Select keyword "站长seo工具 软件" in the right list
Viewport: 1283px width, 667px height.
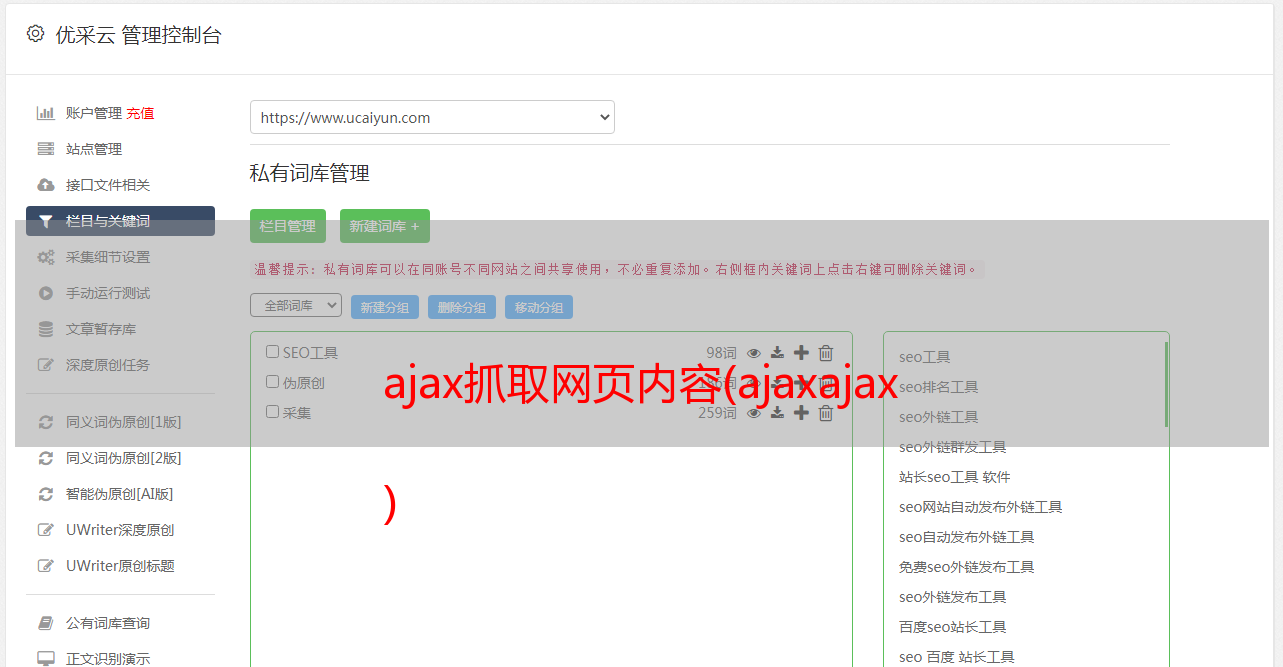tap(955, 477)
